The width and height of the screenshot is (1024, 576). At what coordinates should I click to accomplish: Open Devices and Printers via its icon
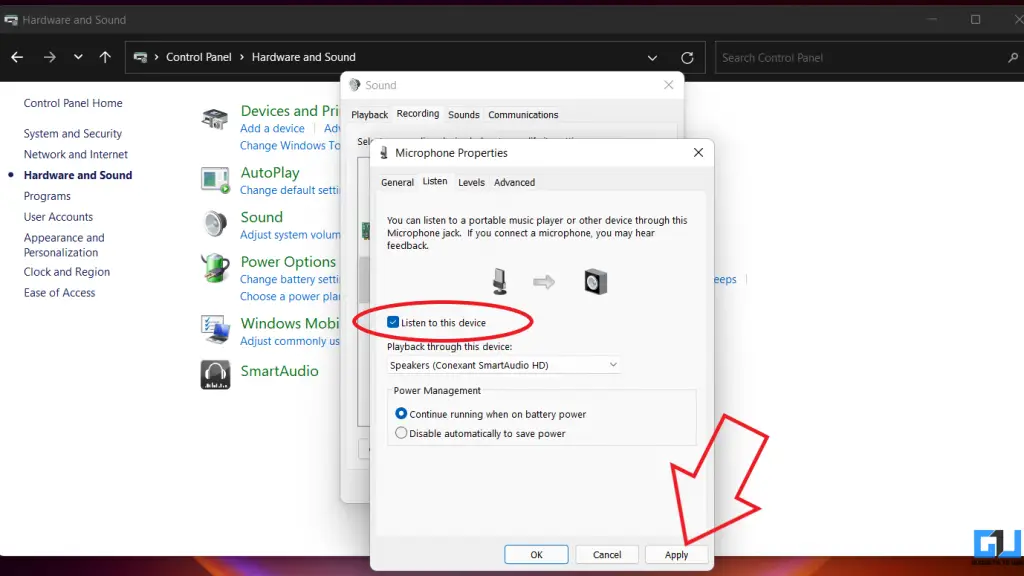pos(214,116)
